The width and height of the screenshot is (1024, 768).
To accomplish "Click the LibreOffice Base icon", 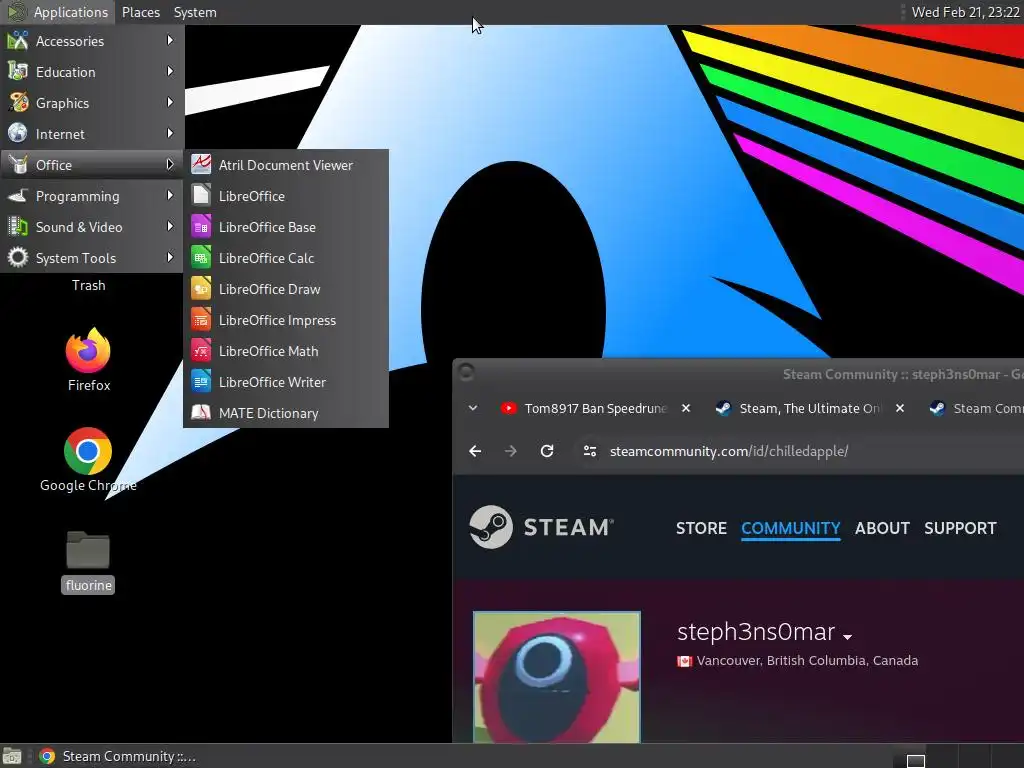I will [201, 227].
